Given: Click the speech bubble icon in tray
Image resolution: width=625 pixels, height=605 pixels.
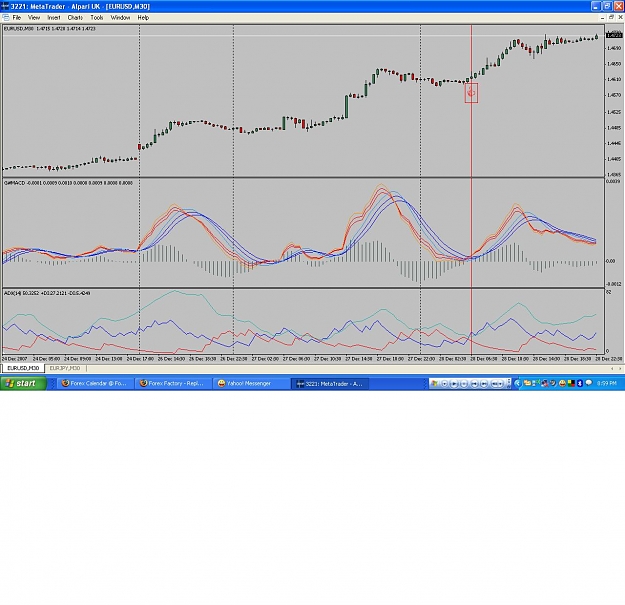Looking at the screenshot, I should pos(588,383).
